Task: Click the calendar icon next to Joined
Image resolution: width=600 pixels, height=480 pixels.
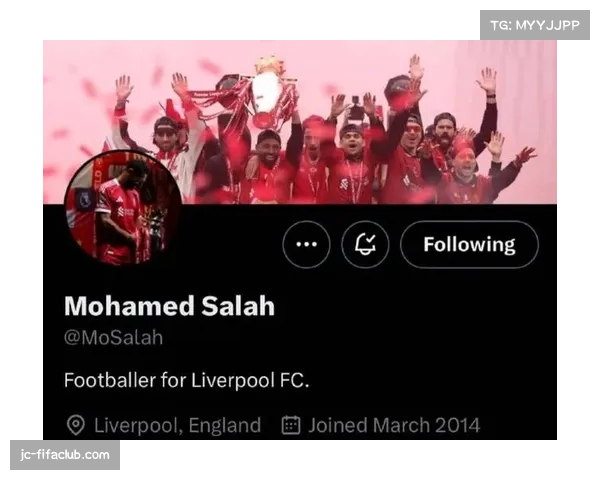Action: point(291,425)
